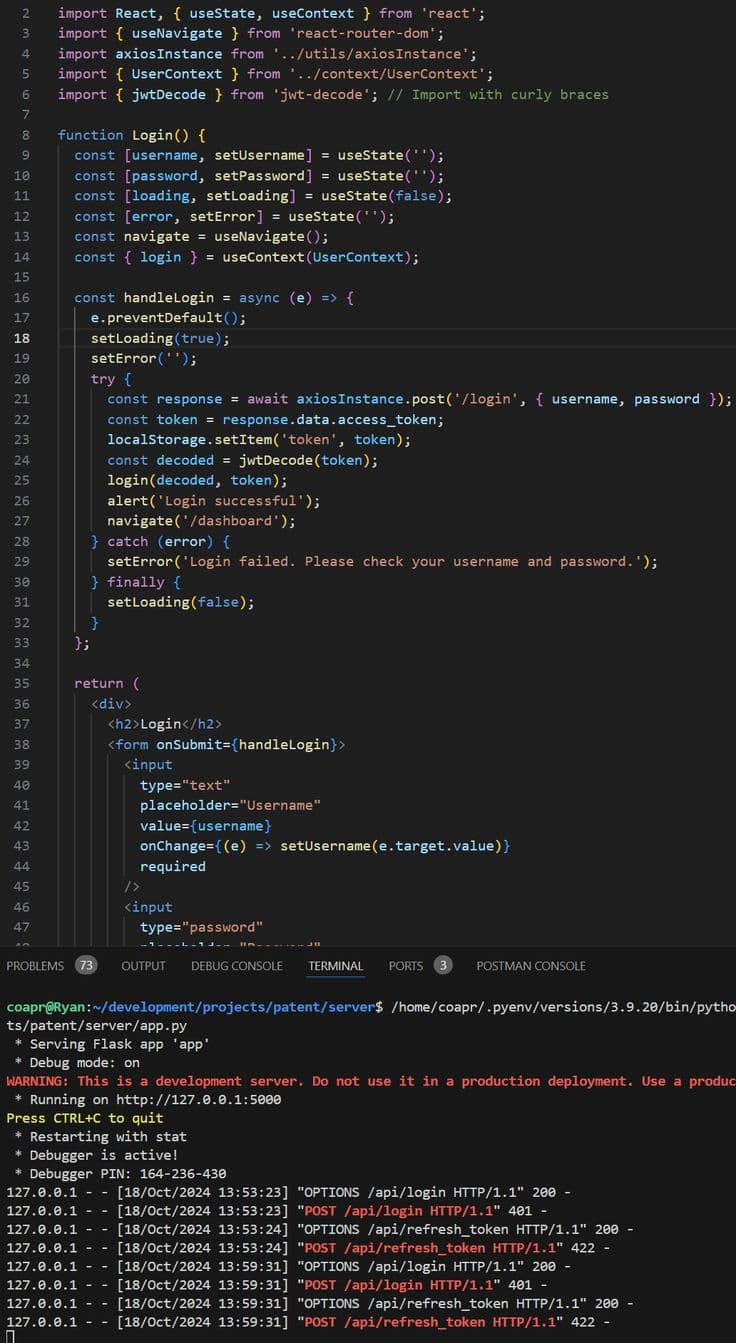The height and width of the screenshot is (1343, 736).
Task: Click the terminal cursor block at bottom
Action: coord(10,1337)
